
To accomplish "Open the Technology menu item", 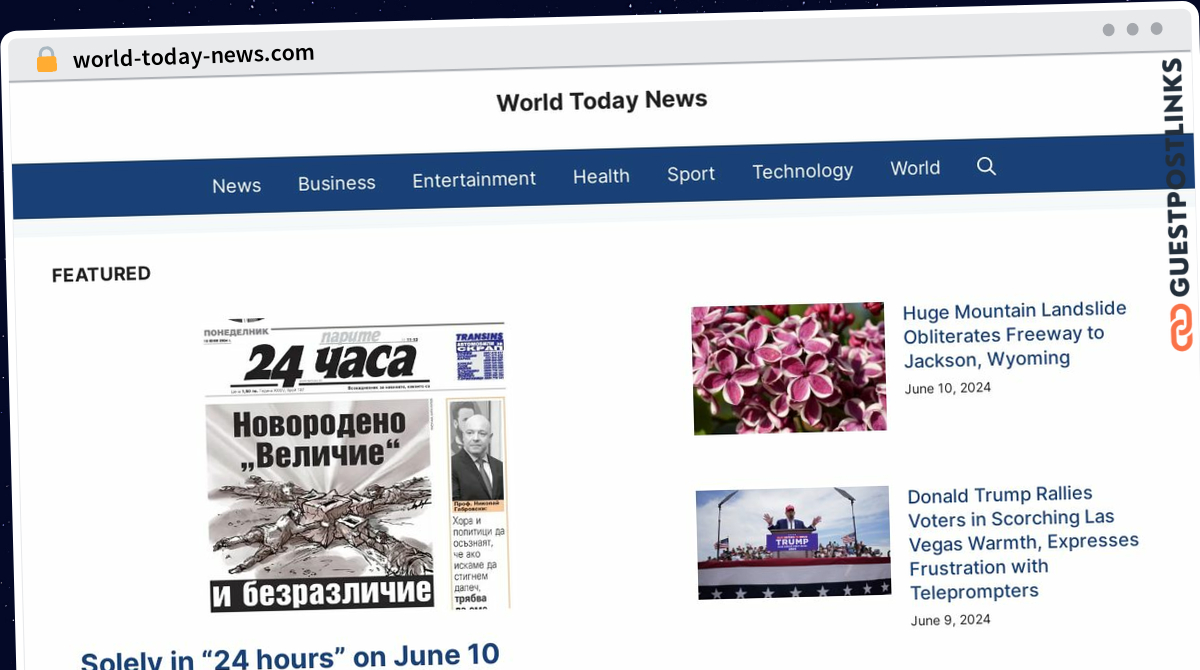I will click(802, 171).
